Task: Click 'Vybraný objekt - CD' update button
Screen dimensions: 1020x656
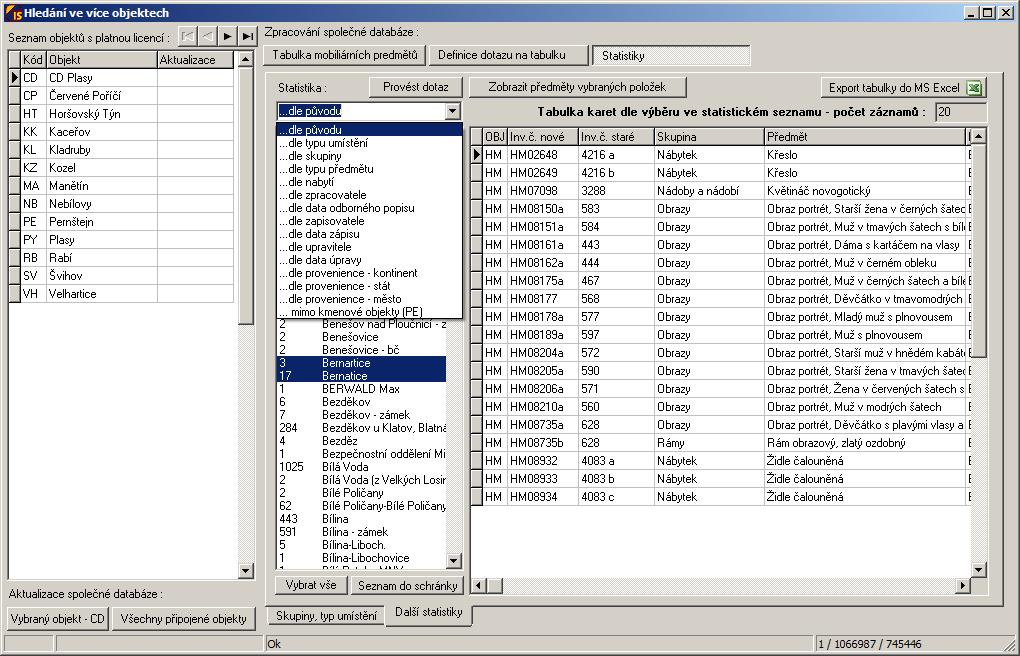Action: tap(57, 619)
